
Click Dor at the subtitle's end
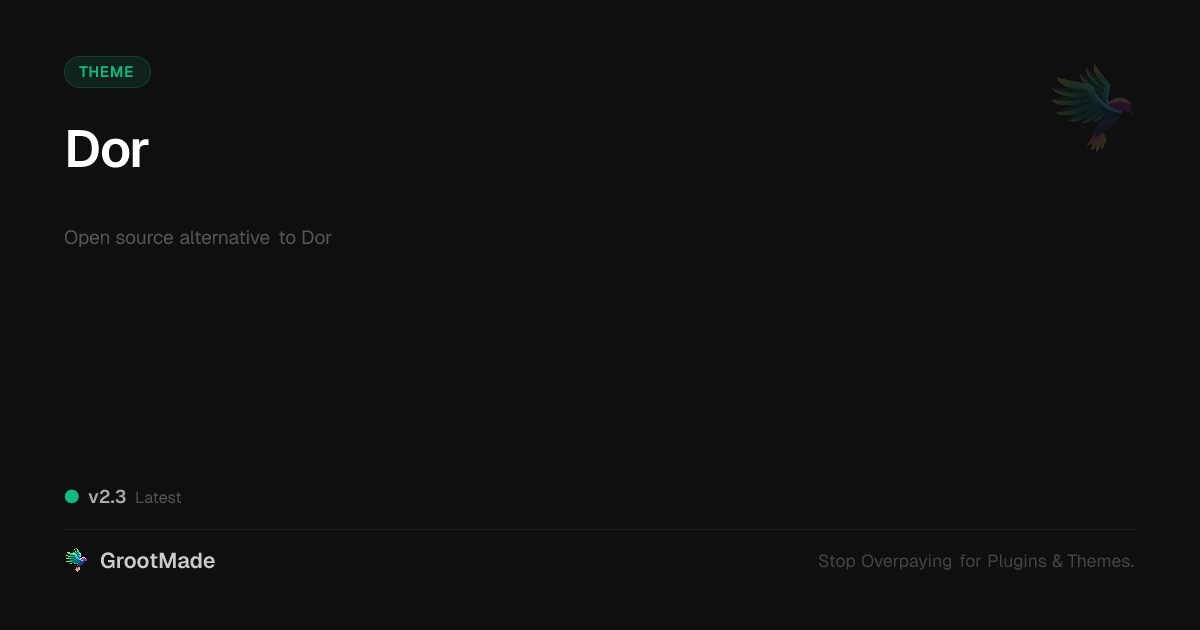click(x=316, y=238)
